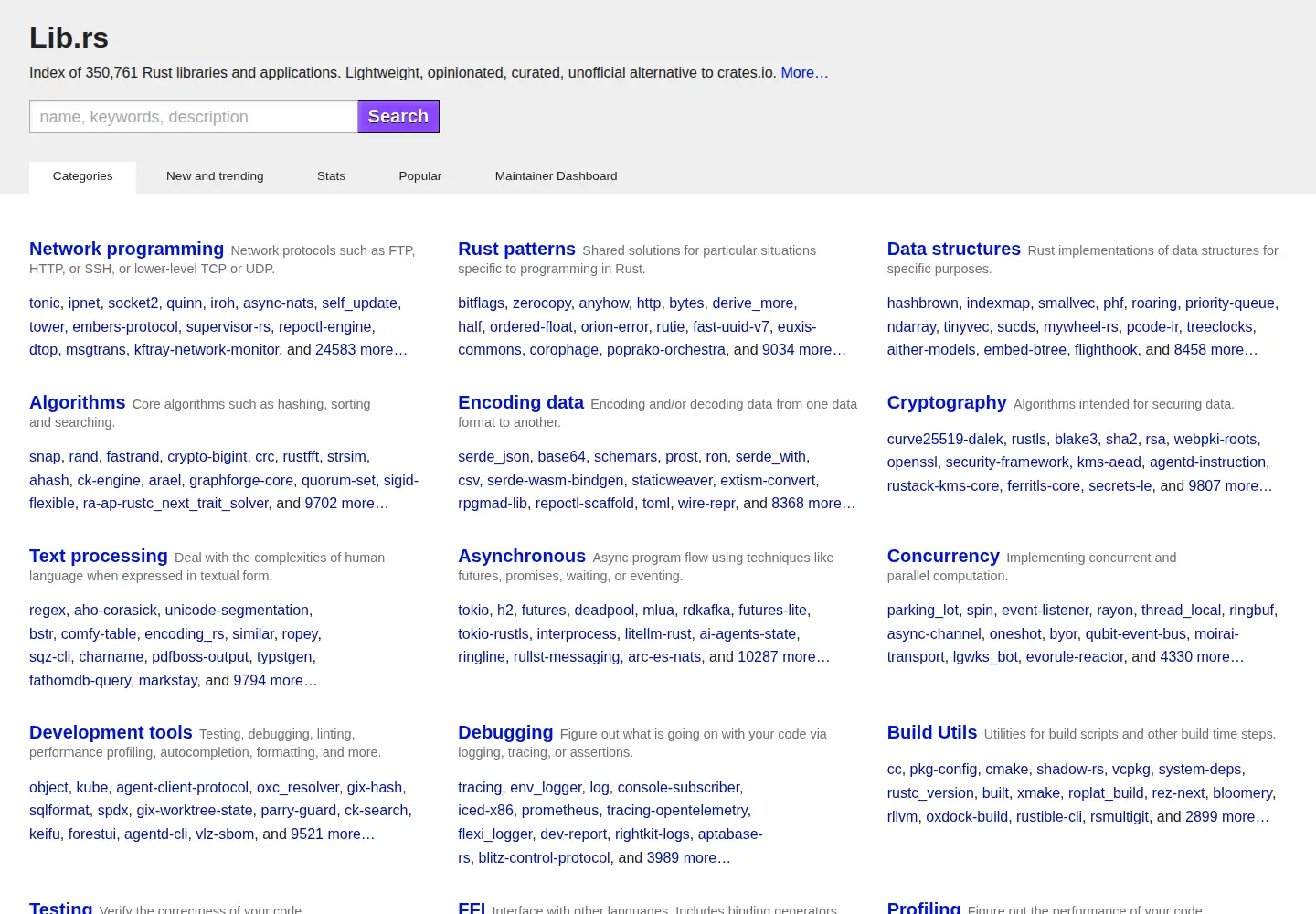Select the Categories tab
Image resolution: width=1316 pixels, height=914 pixels.
coord(82,176)
